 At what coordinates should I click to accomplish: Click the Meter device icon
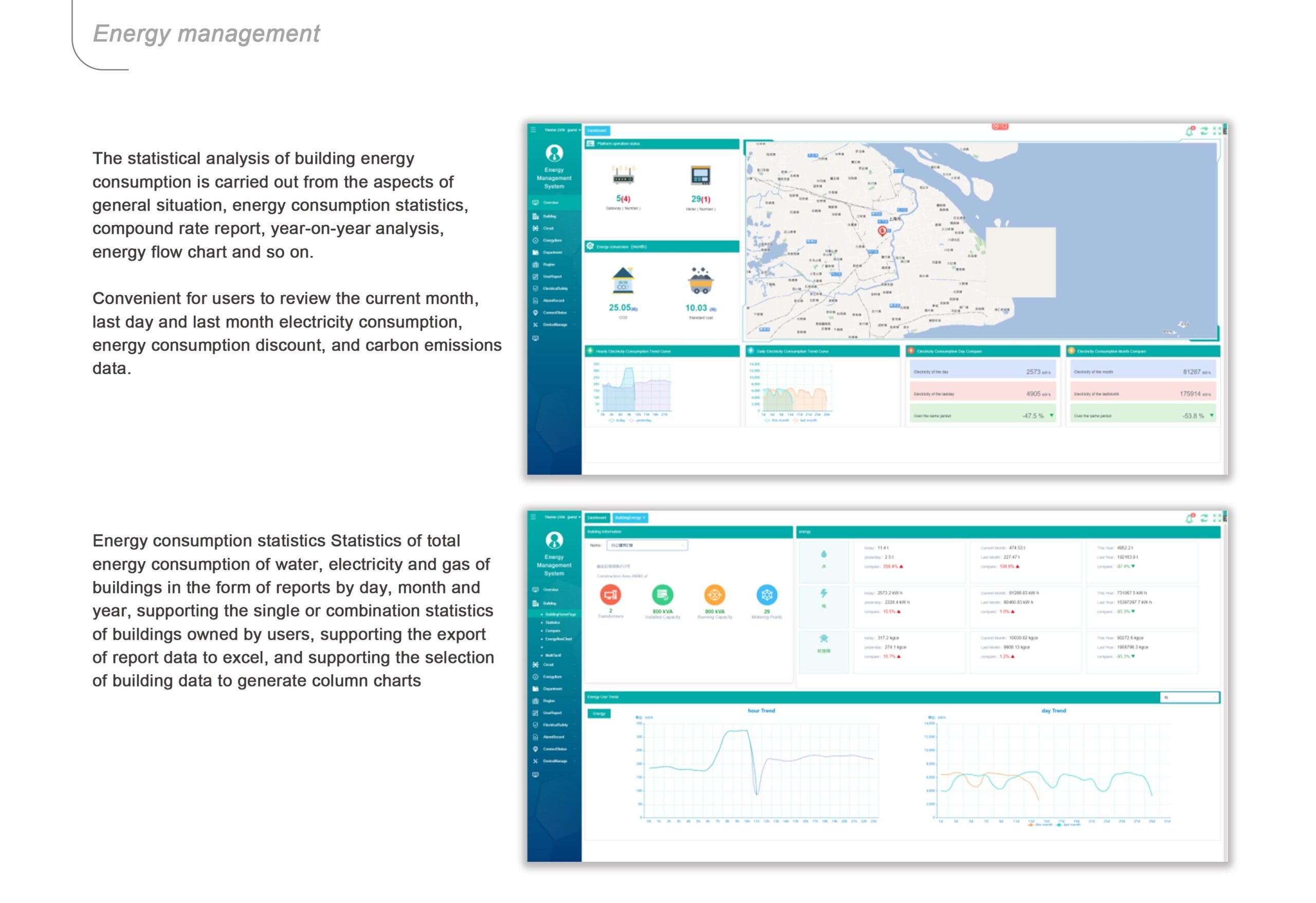point(701,176)
